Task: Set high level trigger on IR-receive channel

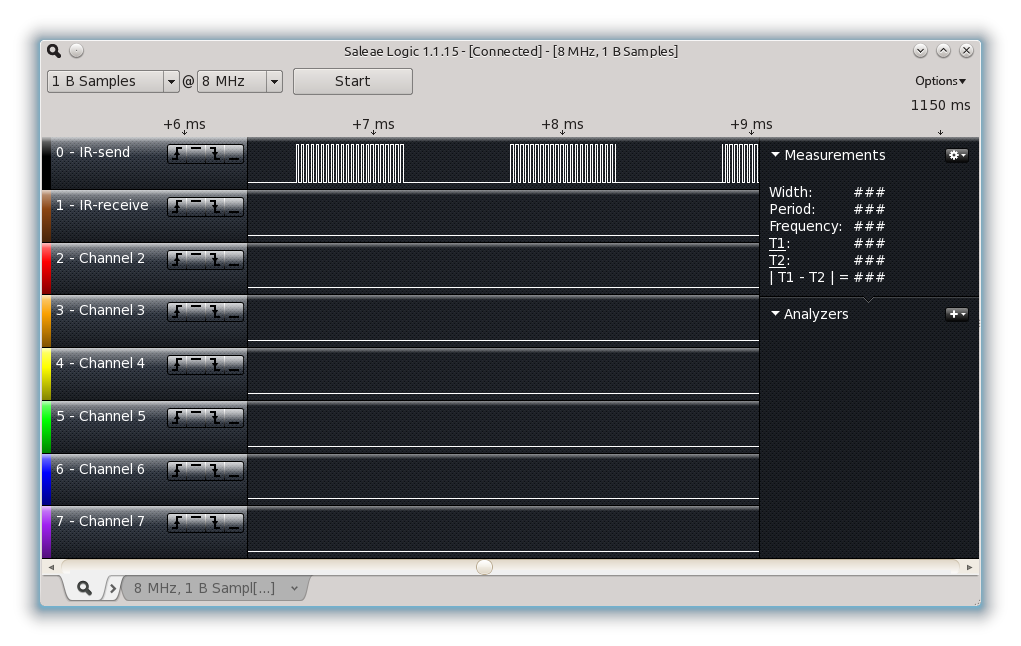Action: point(196,207)
